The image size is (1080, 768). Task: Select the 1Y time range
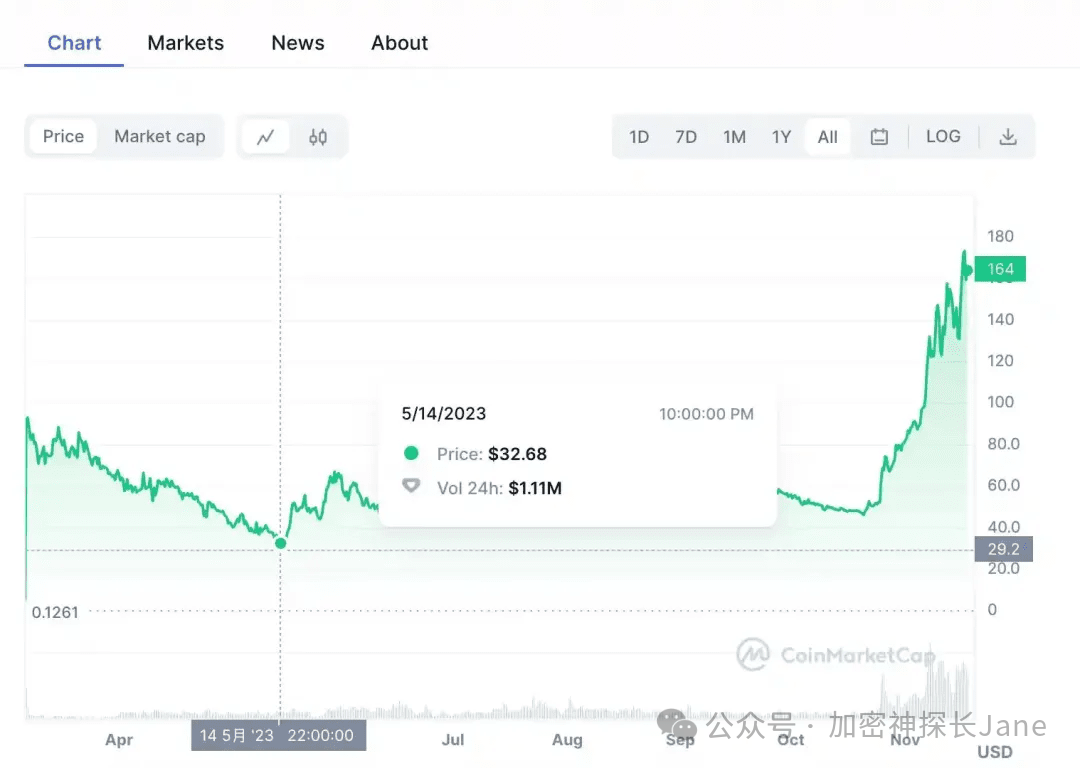pyautogui.click(x=782, y=136)
